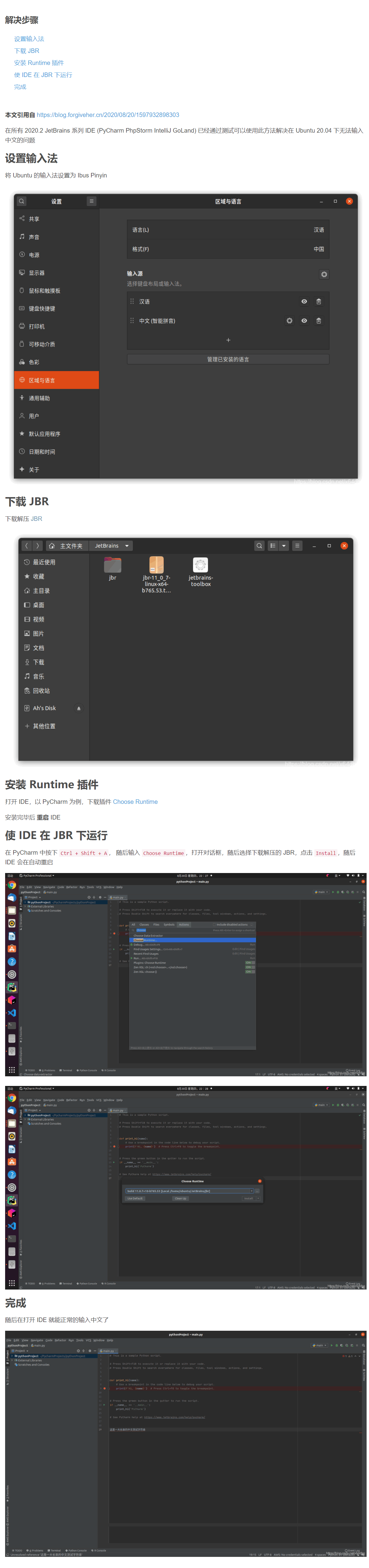
Task: Delete the 中文 (智能拼音) input source
Action: coord(319,321)
